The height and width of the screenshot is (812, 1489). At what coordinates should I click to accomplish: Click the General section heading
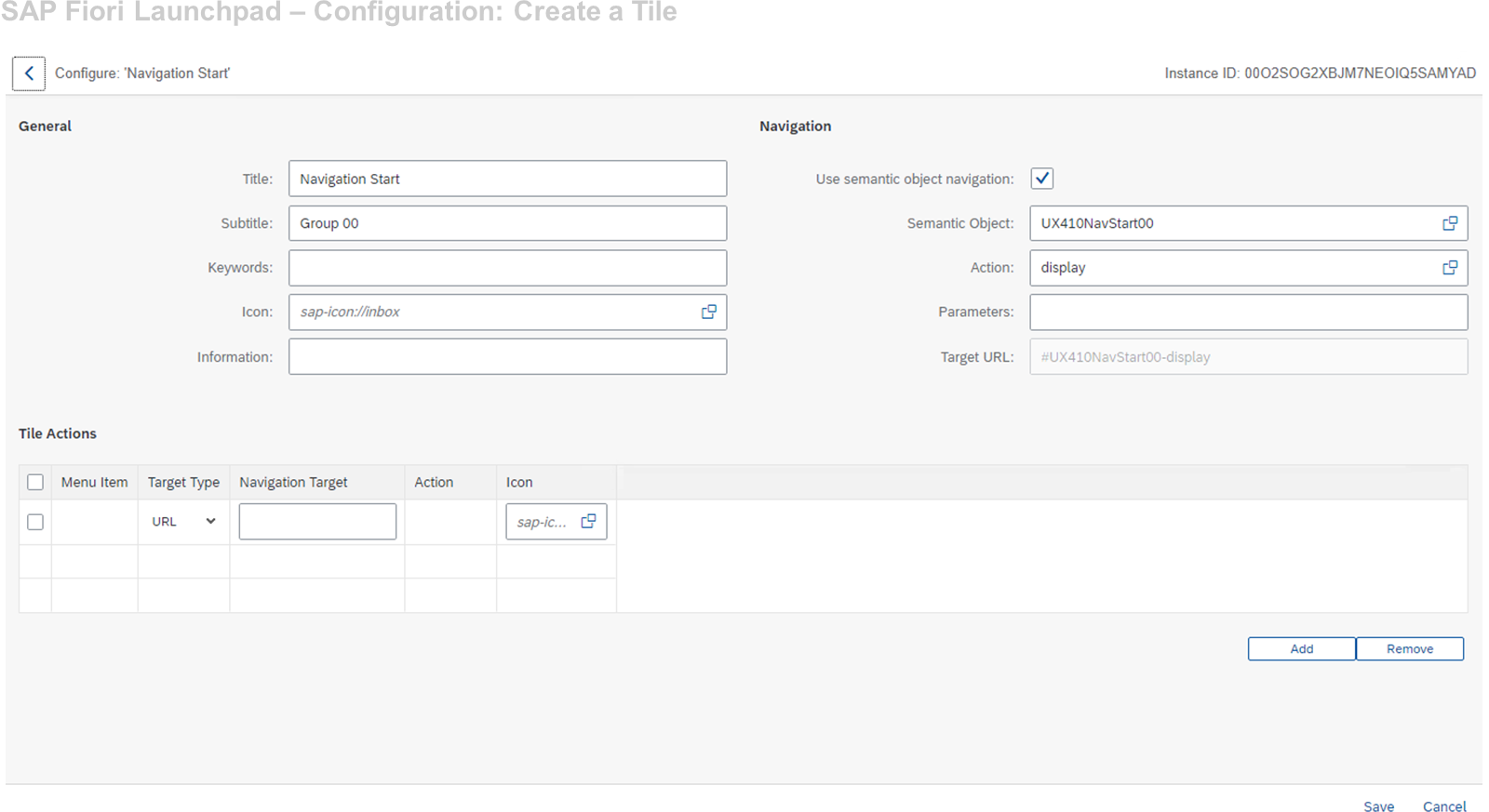click(45, 126)
